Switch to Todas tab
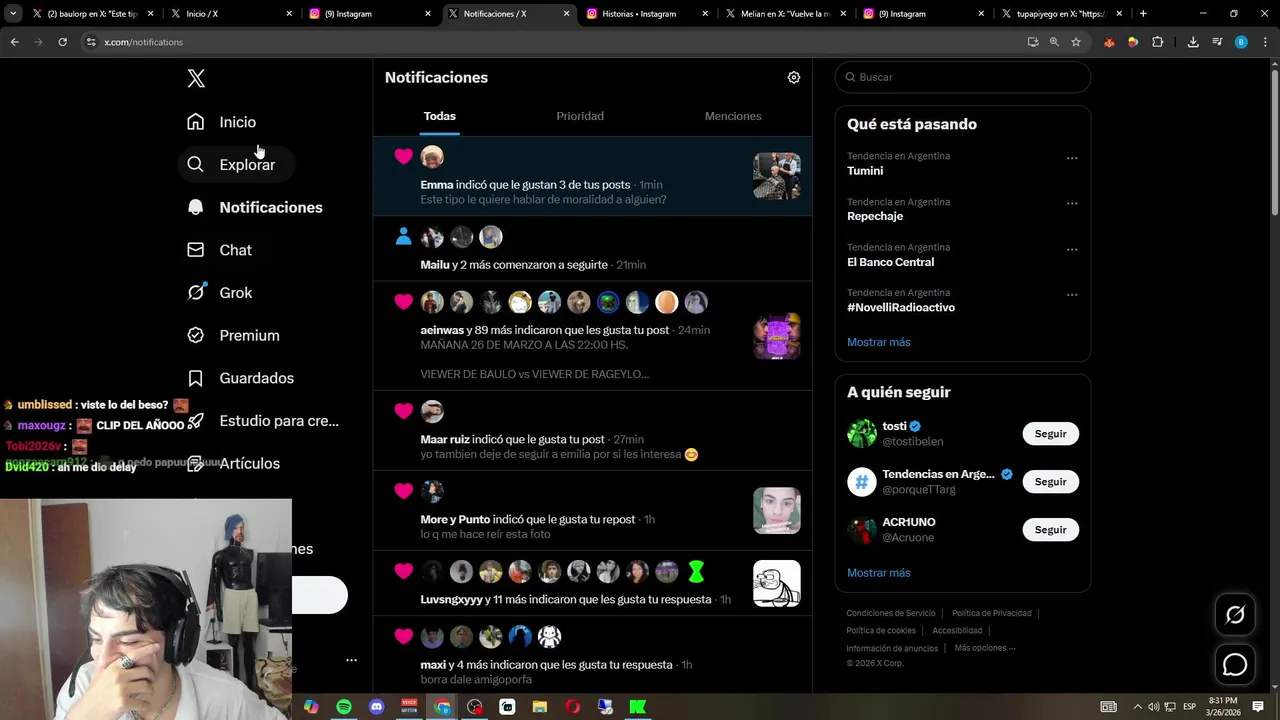 tap(440, 116)
